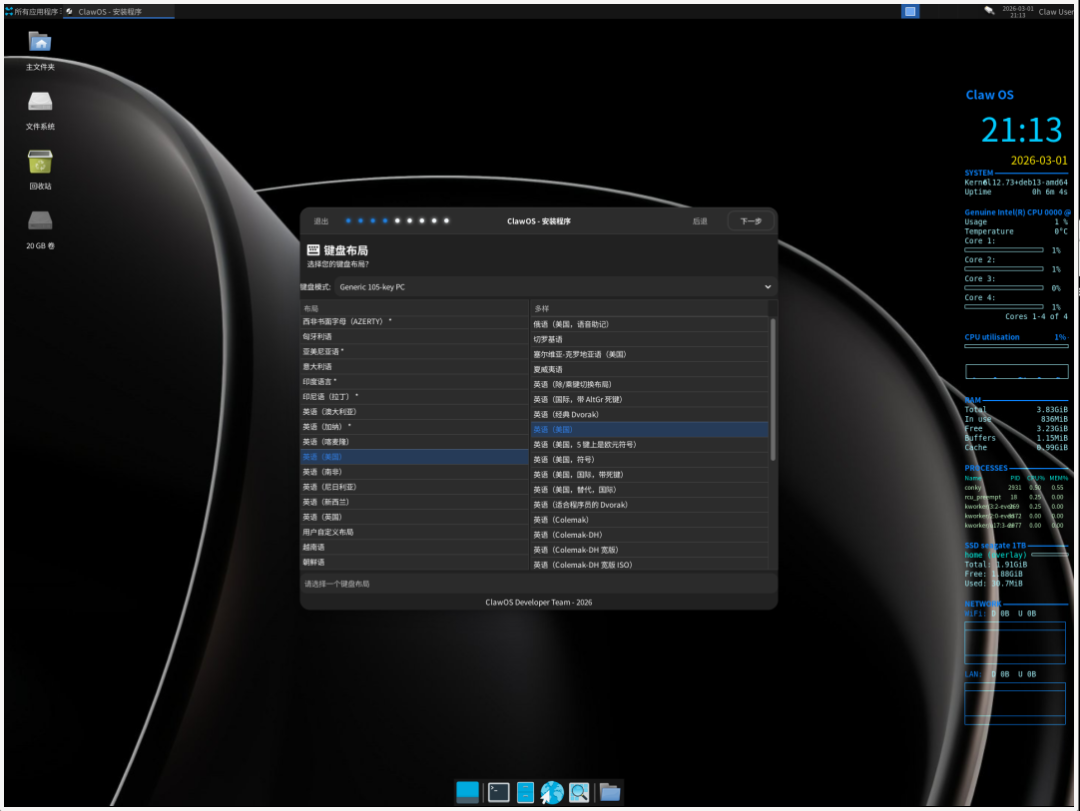The width and height of the screenshot is (1080, 811).
Task: Select variant 英语 (Colemak-DH 宽版)
Action: tap(650, 550)
